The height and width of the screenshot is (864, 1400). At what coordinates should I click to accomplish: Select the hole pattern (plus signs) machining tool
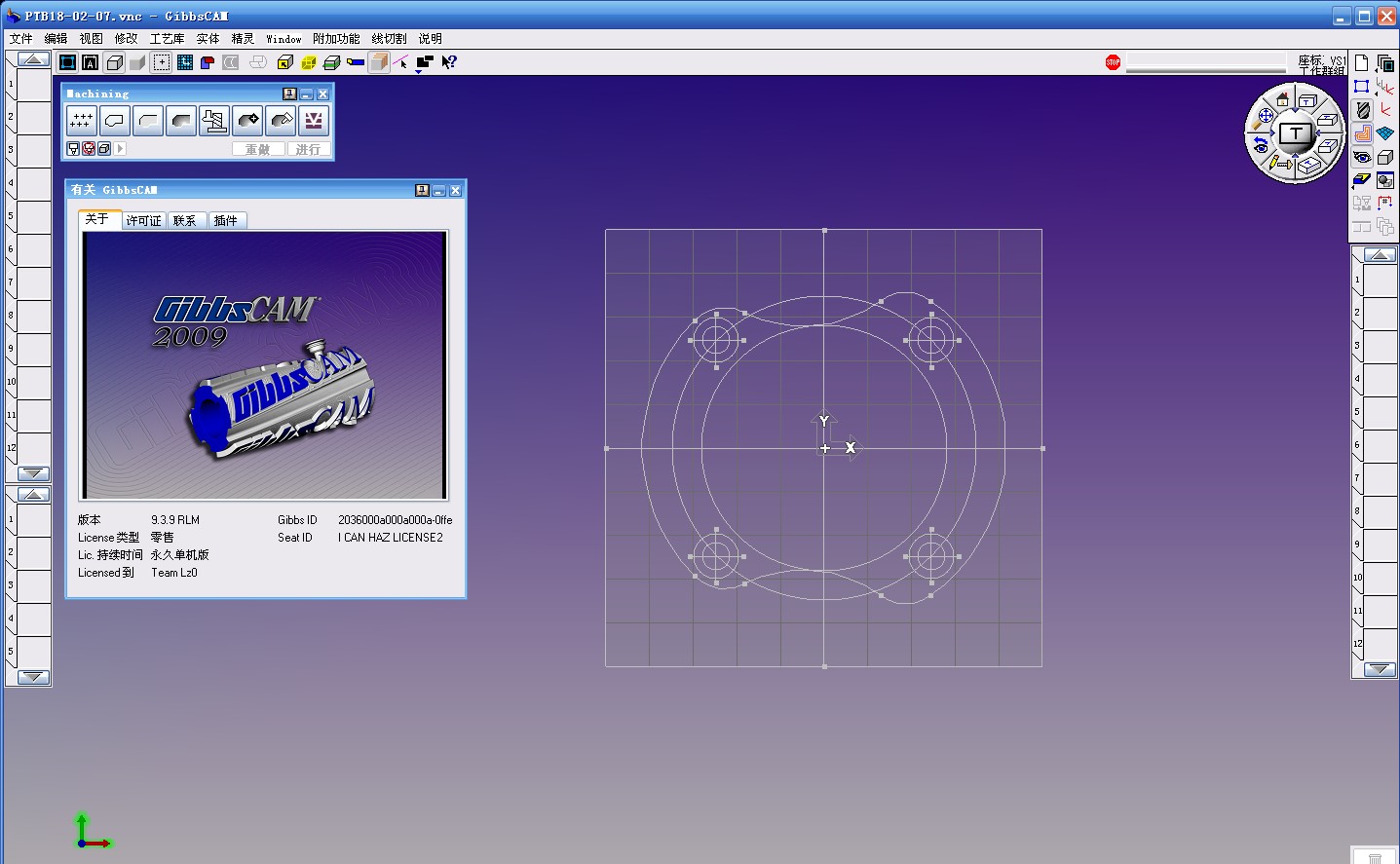pos(81,121)
